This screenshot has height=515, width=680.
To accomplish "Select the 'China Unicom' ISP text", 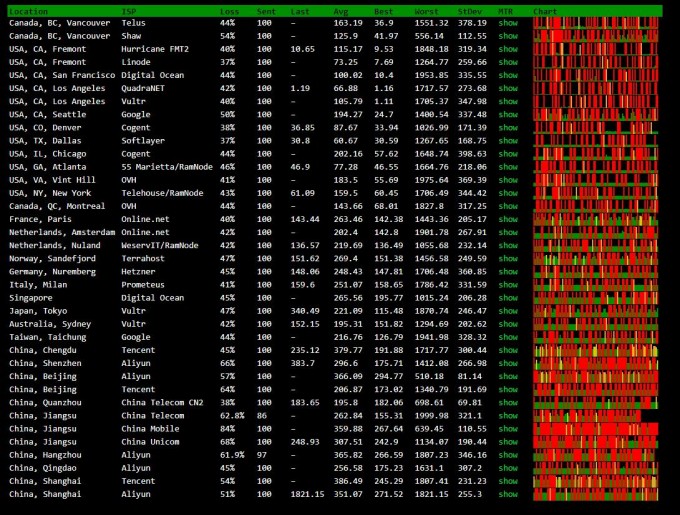I will (x=150, y=442).
